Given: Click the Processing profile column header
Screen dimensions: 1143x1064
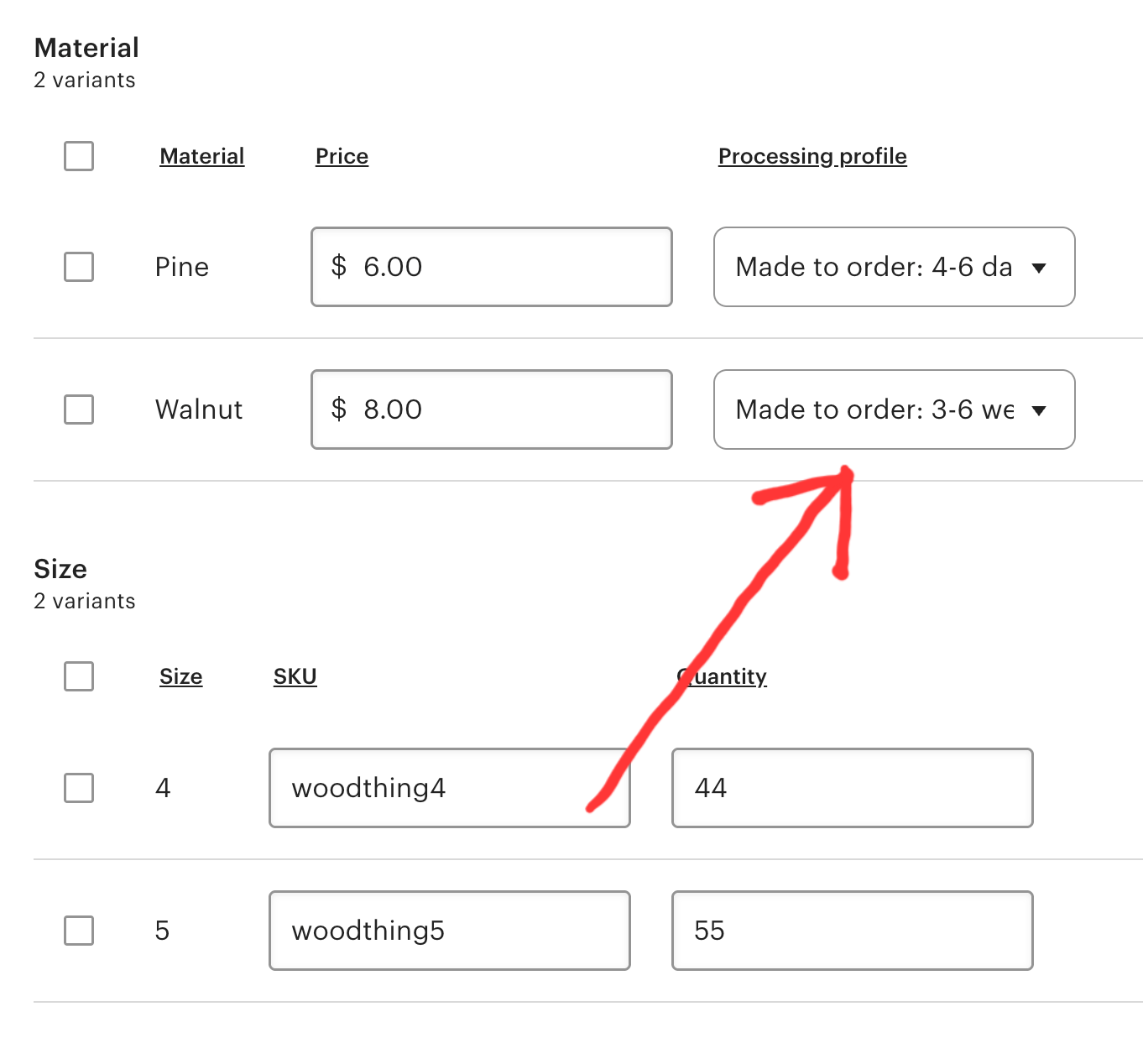Looking at the screenshot, I should 812,156.
